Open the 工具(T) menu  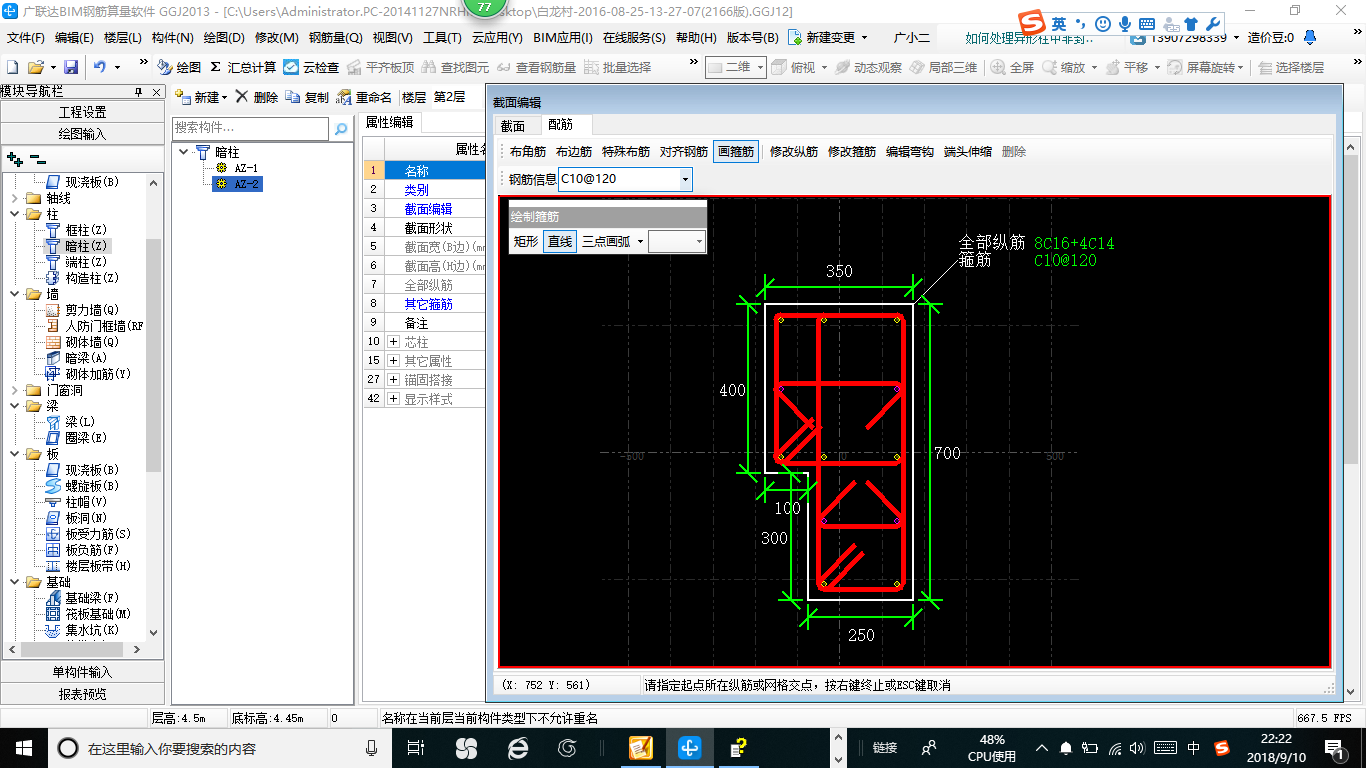coord(442,38)
